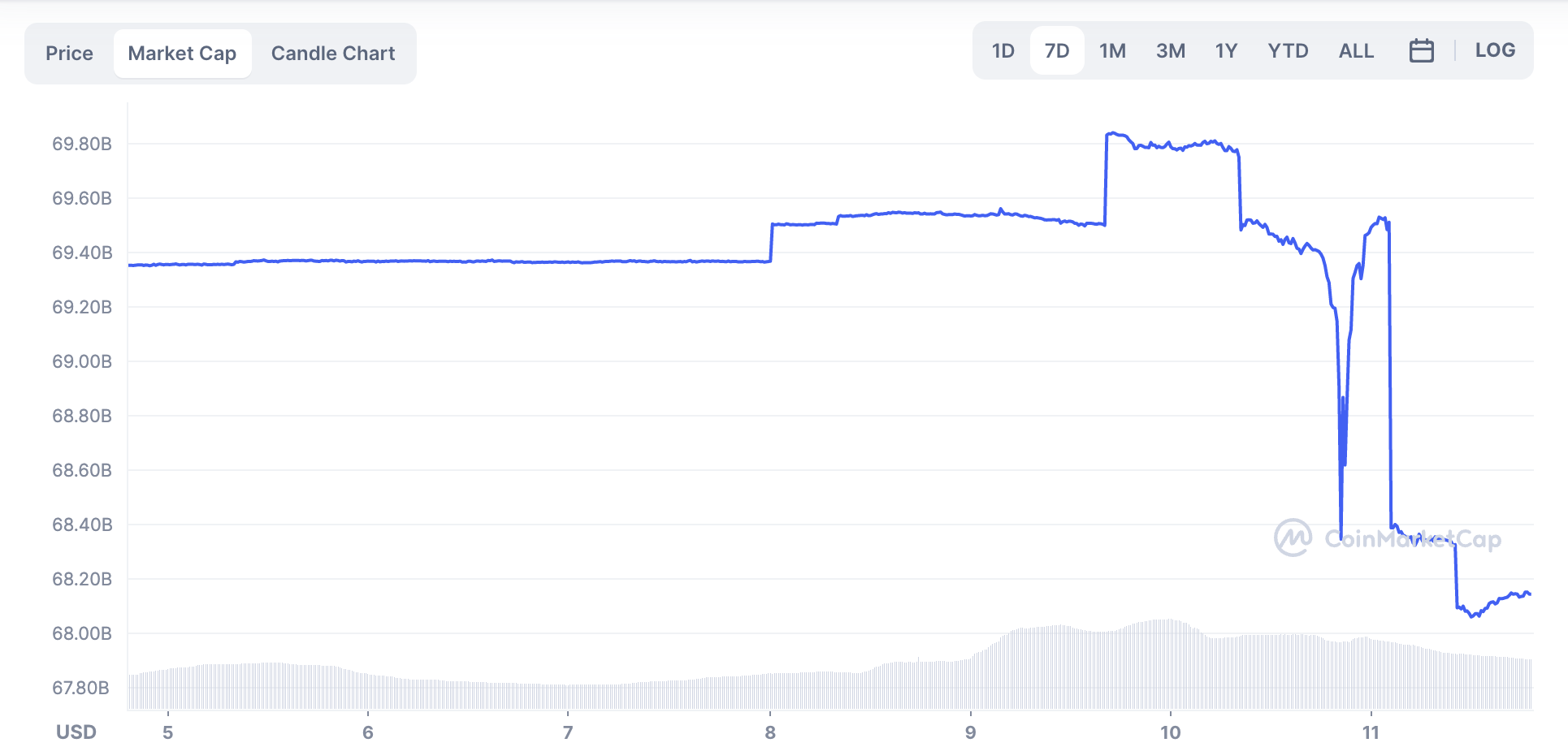Pick the YTD range option
The height and width of the screenshot is (747, 1568).
click(x=1288, y=51)
